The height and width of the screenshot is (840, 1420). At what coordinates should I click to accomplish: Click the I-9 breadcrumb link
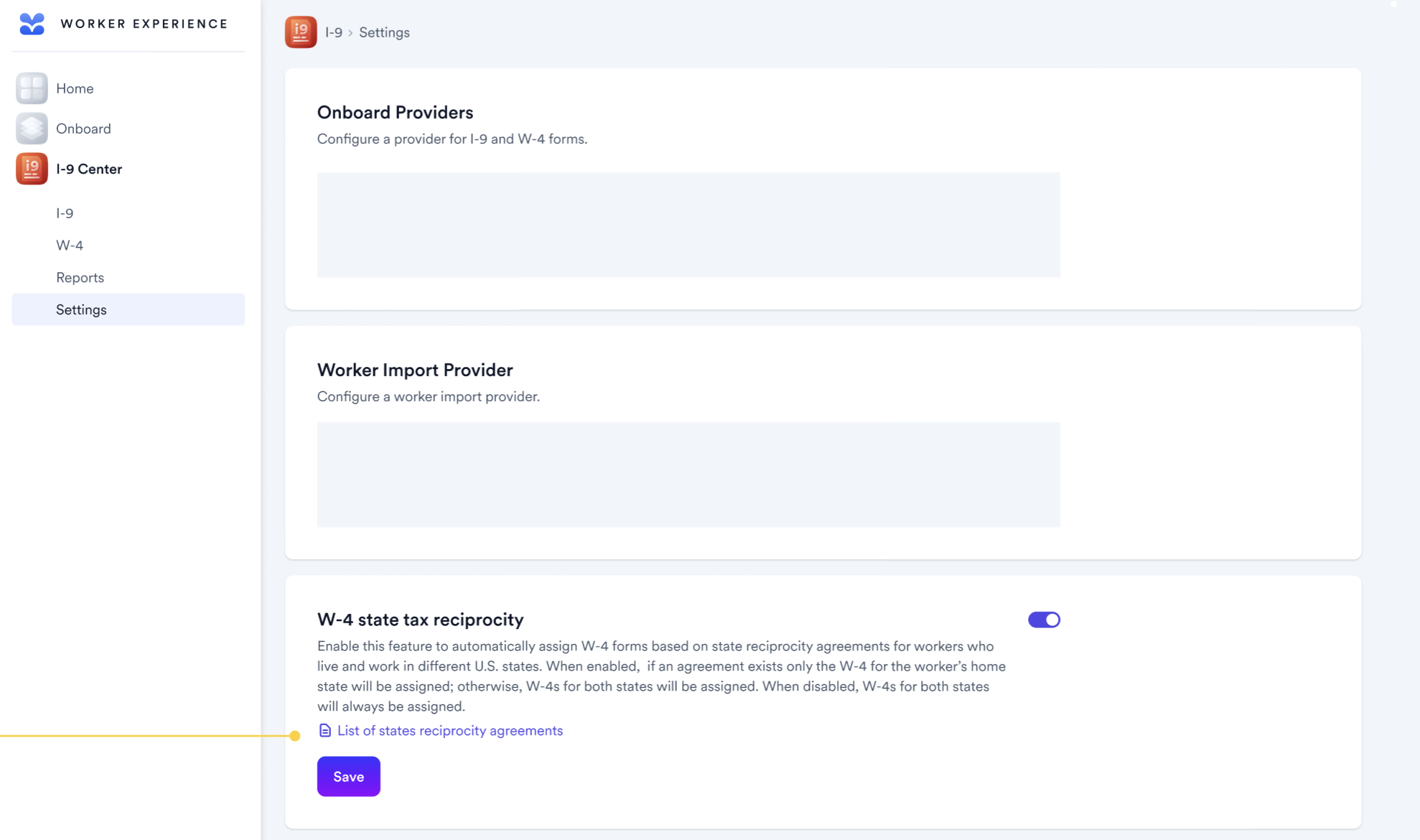click(334, 32)
